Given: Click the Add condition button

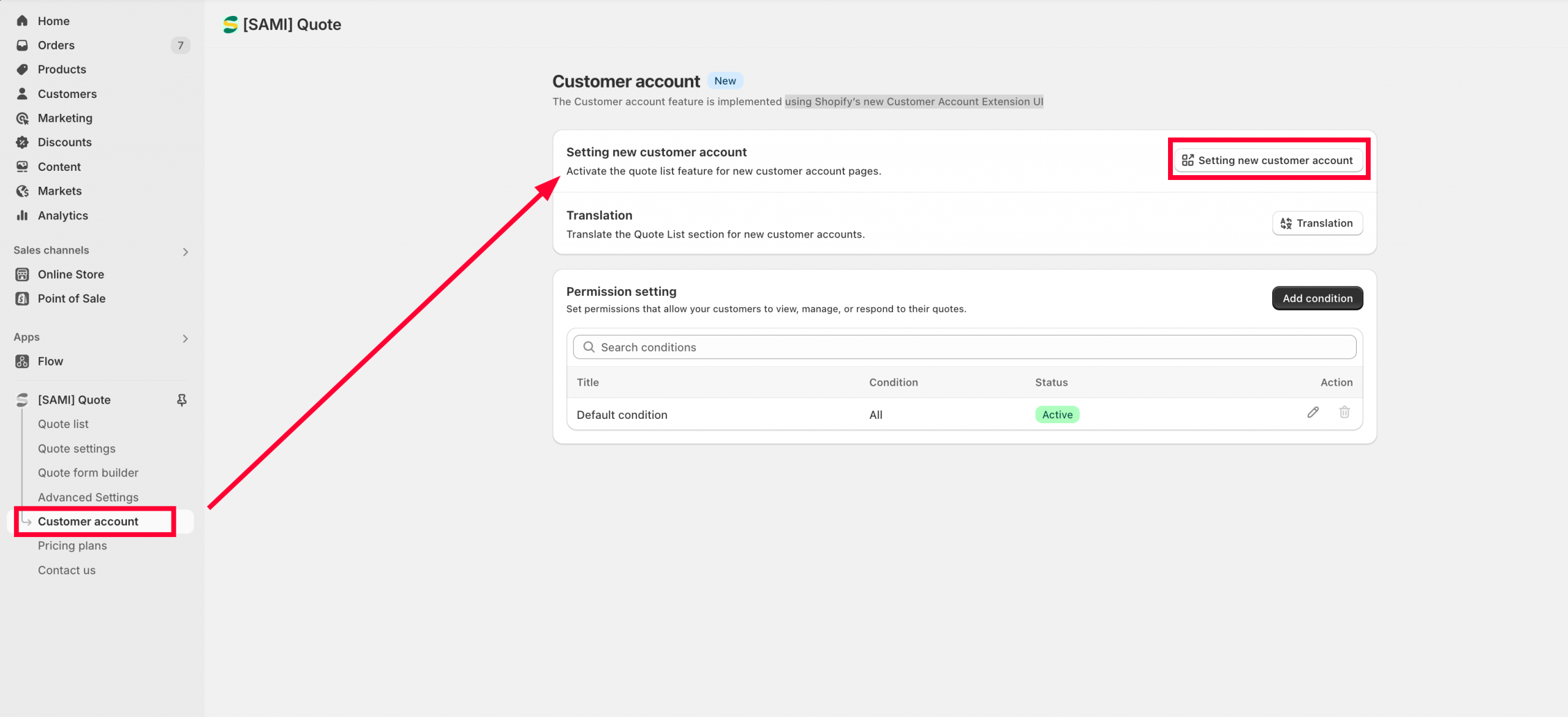Looking at the screenshot, I should coord(1317,298).
